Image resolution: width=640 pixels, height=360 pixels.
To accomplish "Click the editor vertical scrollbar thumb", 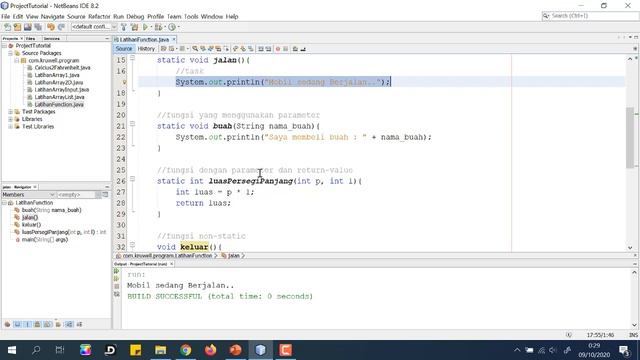I will [x=630, y=137].
